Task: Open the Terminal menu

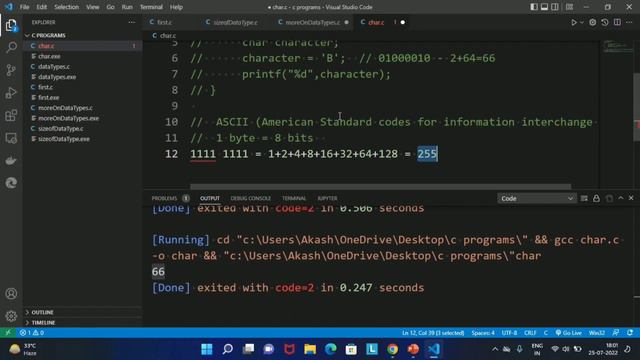Action: (x=151, y=7)
